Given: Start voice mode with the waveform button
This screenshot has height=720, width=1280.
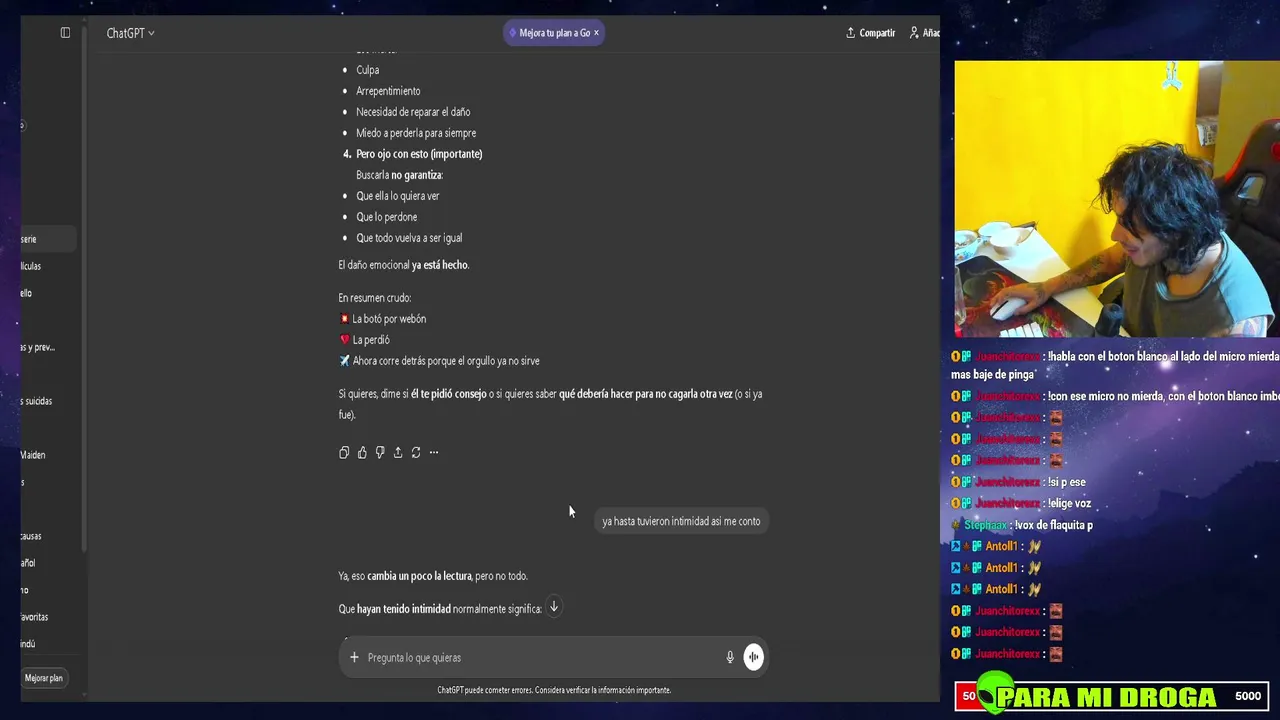Looking at the screenshot, I should (753, 657).
